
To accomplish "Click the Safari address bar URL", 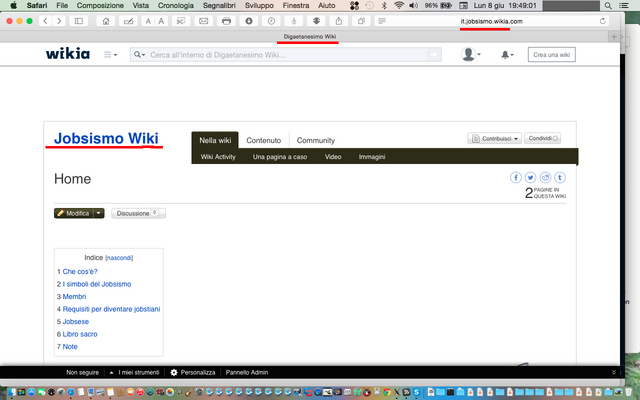I will 491,21.
